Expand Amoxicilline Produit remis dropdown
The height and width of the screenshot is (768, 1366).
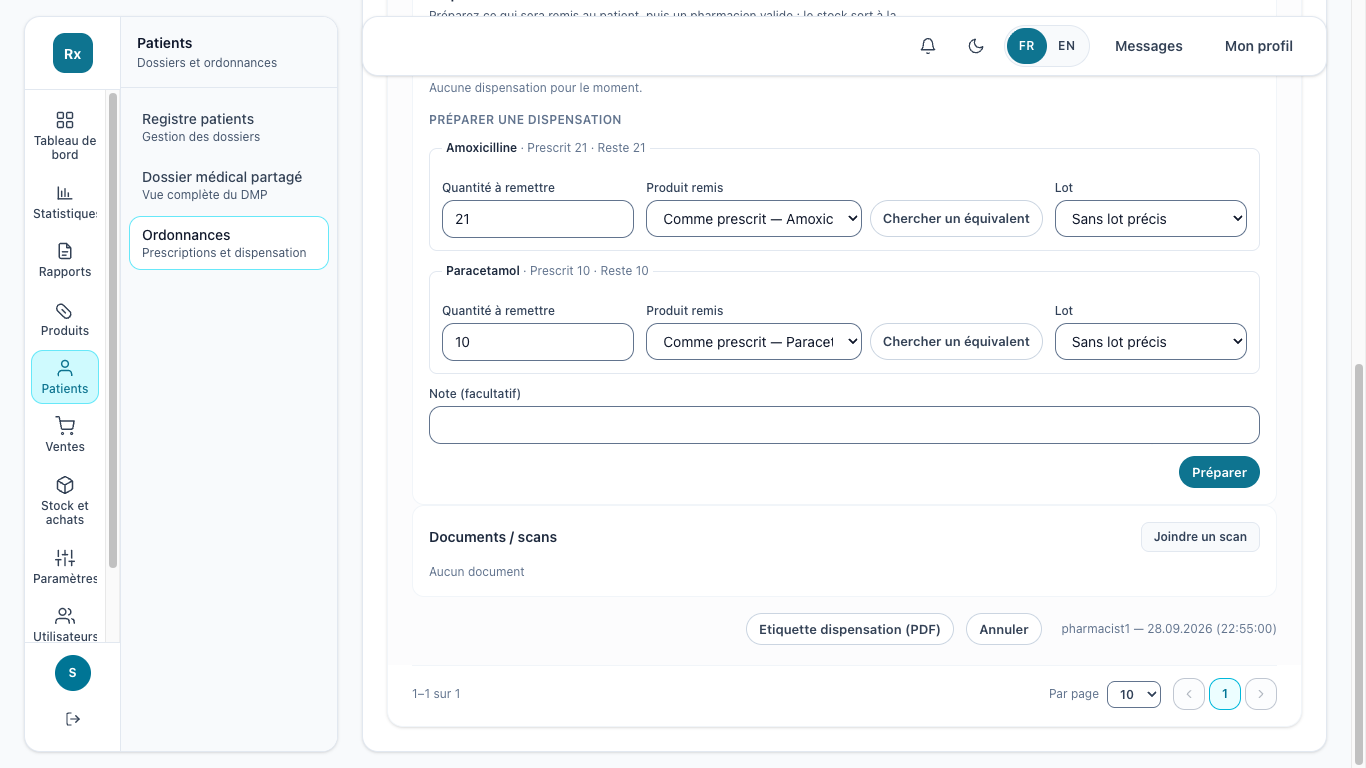click(754, 219)
